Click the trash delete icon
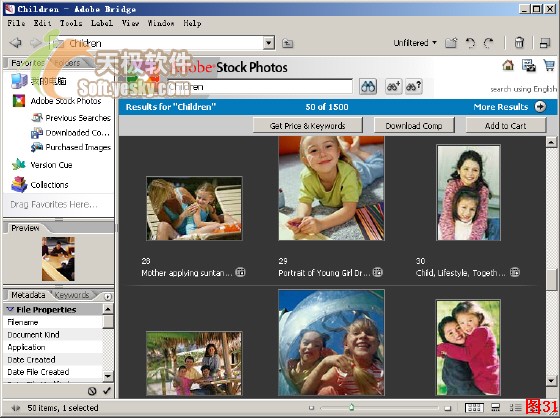Screen dimensions: 560x418 (519, 43)
